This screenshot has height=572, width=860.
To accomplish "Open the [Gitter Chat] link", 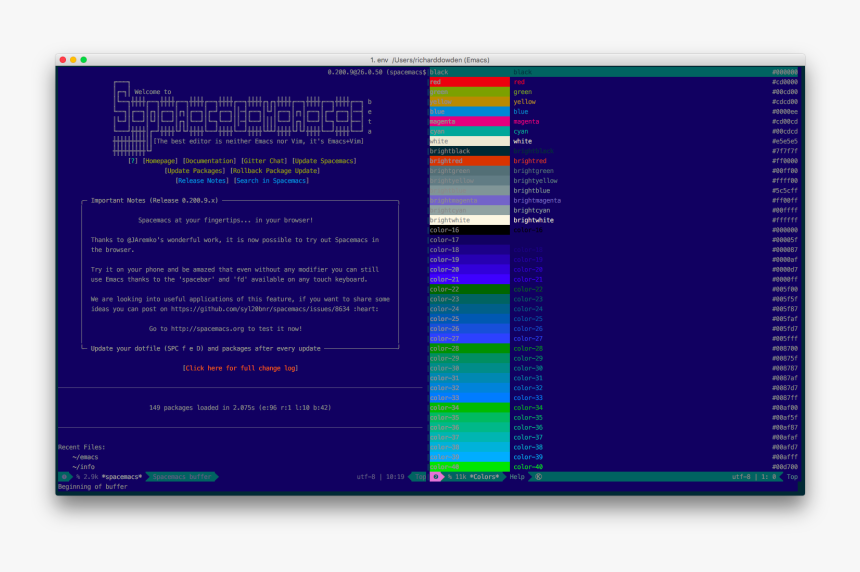I will (x=264, y=161).
